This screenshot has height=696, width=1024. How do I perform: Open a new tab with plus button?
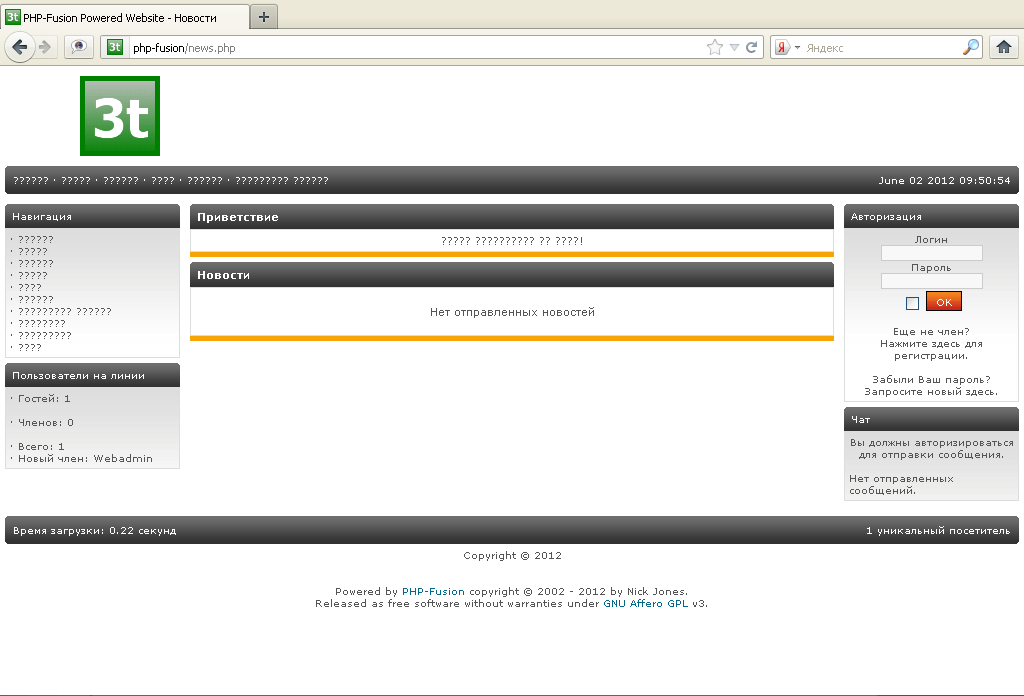pos(264,17)
